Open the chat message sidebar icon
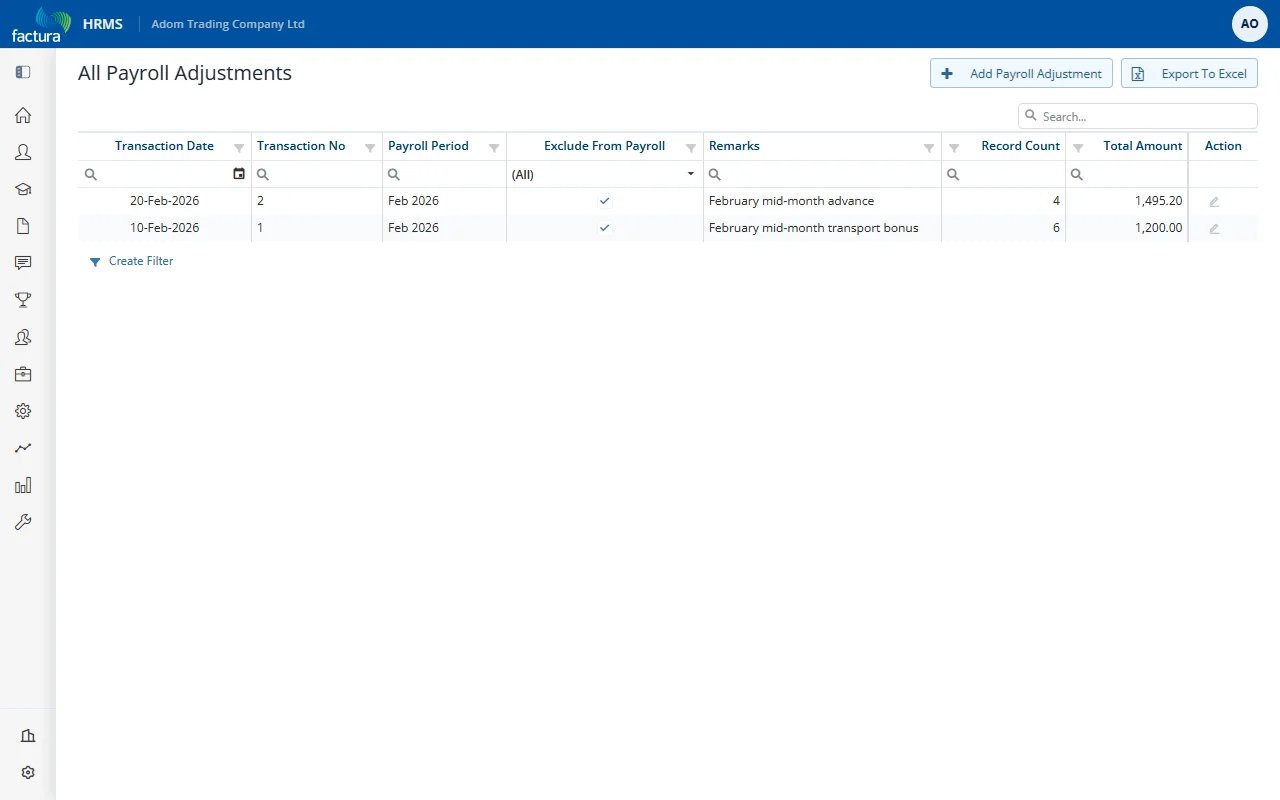The width and height of the screenshot is (1280, 800). (x=23, y=263)
